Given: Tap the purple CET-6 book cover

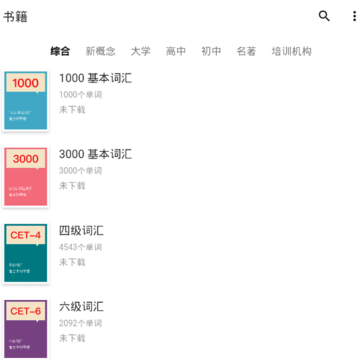Looking at the screenshot, I should point(26,329).
